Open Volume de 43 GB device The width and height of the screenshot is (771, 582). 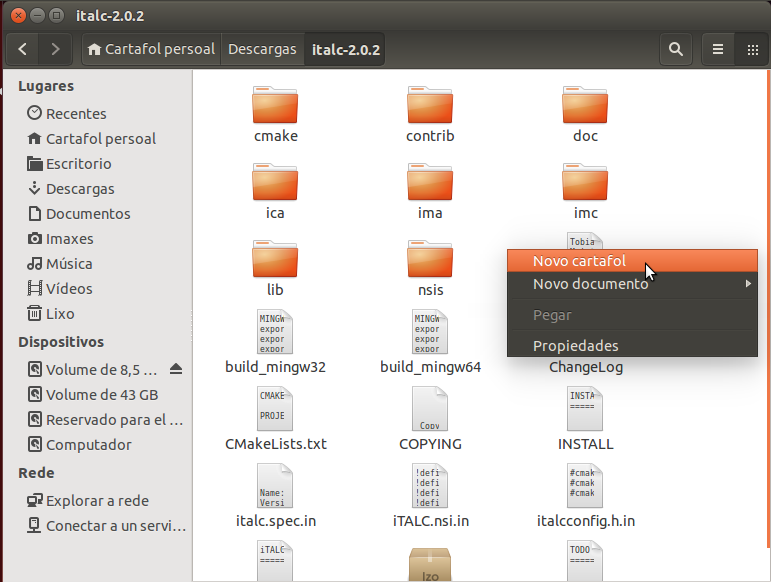97,395
